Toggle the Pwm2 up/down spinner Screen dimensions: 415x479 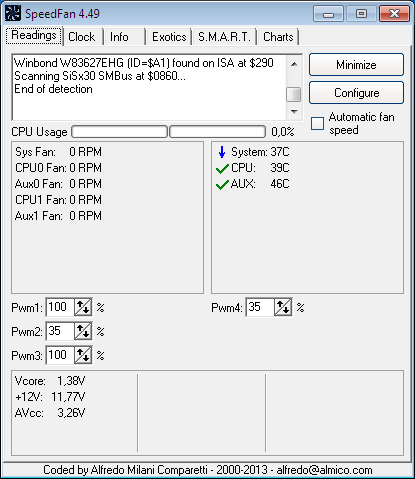click(x=83, y=331)
